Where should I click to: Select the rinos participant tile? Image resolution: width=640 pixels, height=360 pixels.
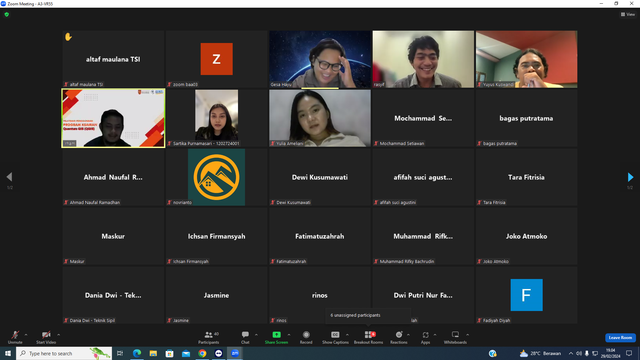pos(320,295)
